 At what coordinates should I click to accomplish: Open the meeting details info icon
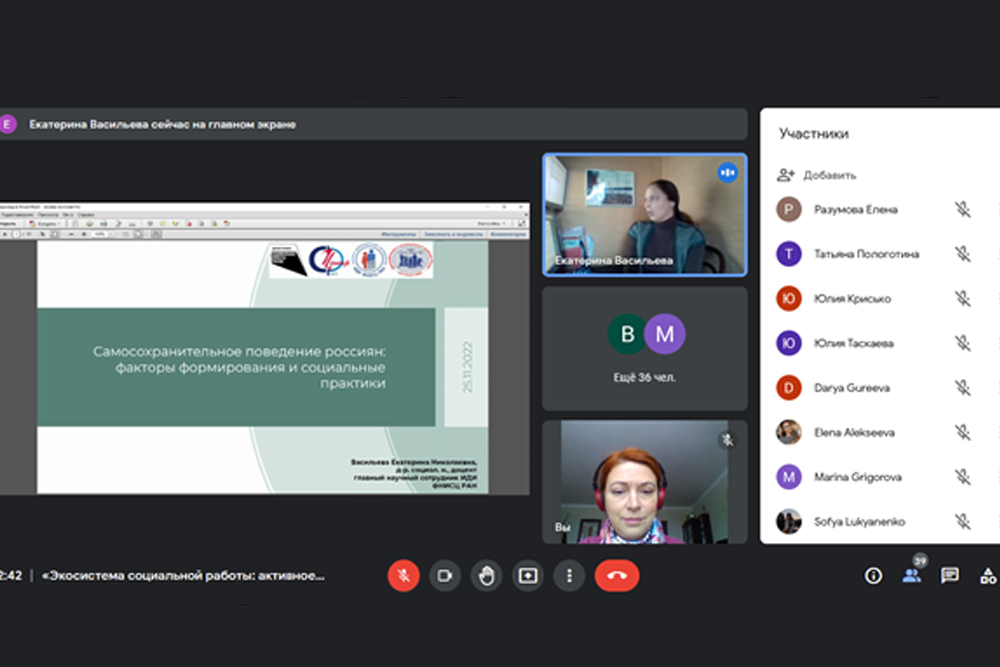coord(873,576)
